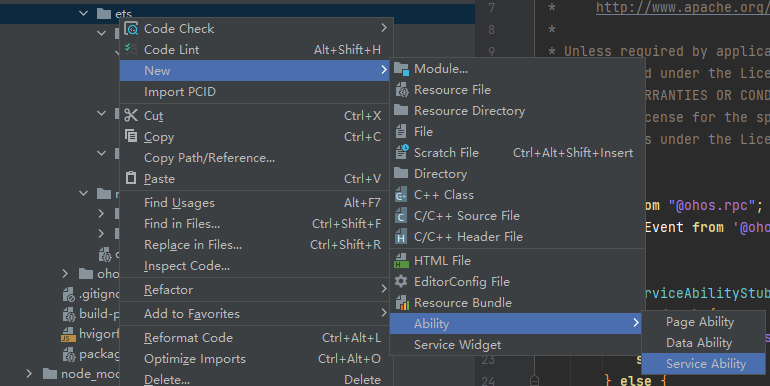Choose Page Ability
This screenshot has width=770, height=386.
pos(703,322)
